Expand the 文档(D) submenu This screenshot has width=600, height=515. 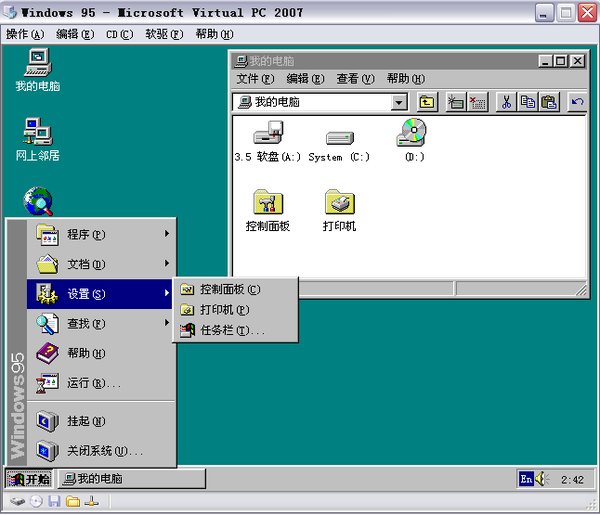[101, 264]
